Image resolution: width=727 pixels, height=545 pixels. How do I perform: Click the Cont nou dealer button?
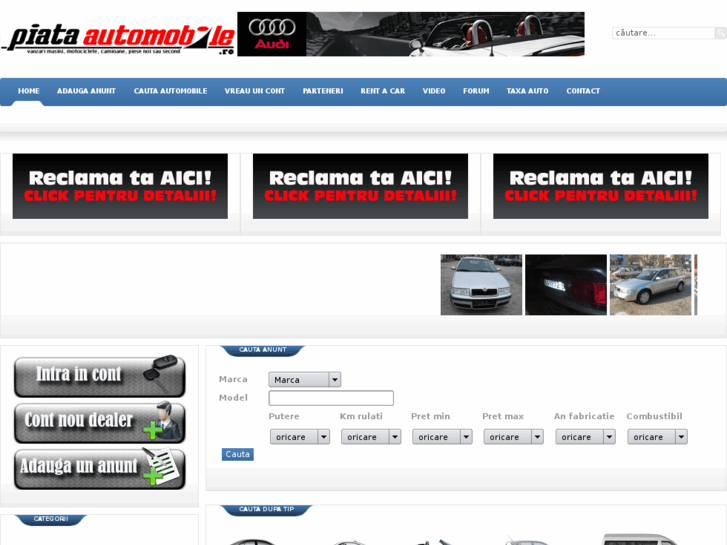pos(100,423)
